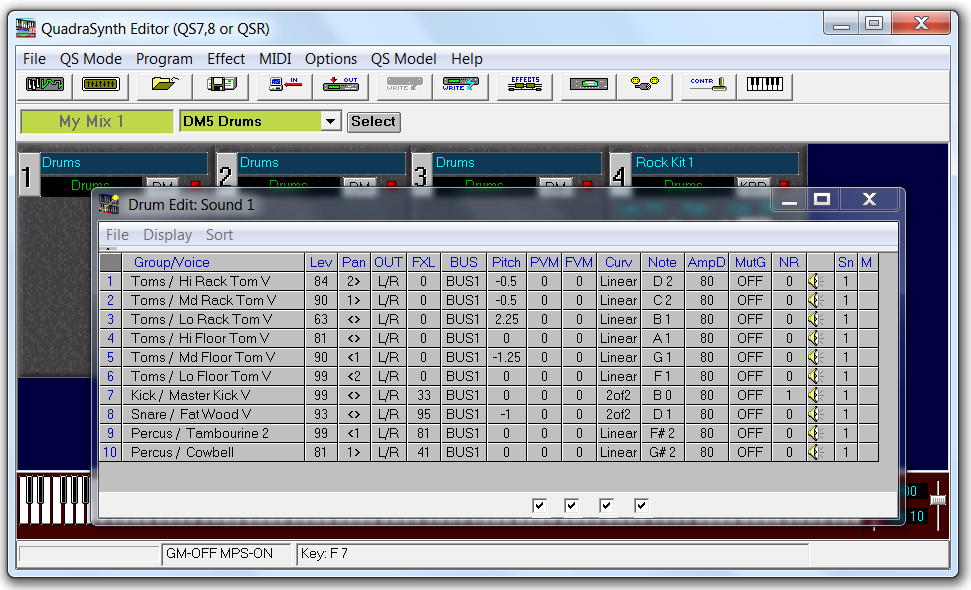Toggle the last checkbox below drum table

click(641, 506)
